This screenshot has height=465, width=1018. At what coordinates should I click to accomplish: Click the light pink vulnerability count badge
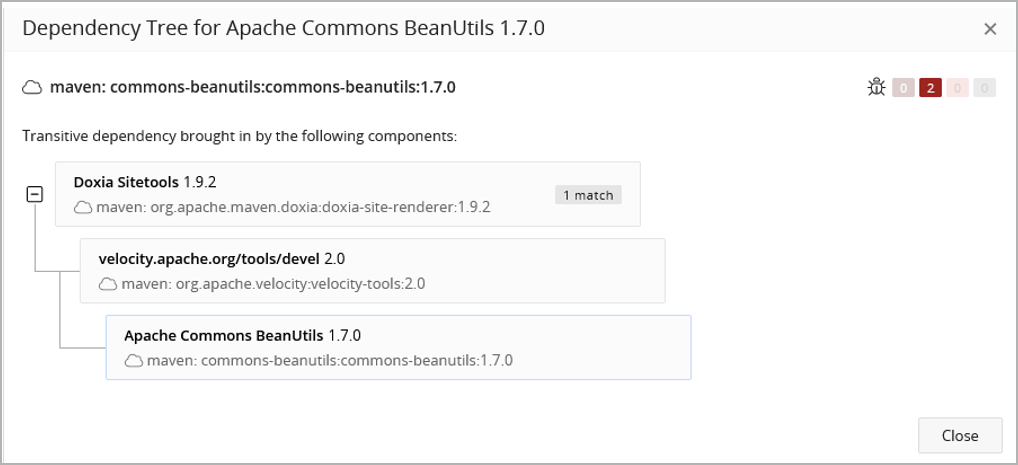(x=957, y=88)
